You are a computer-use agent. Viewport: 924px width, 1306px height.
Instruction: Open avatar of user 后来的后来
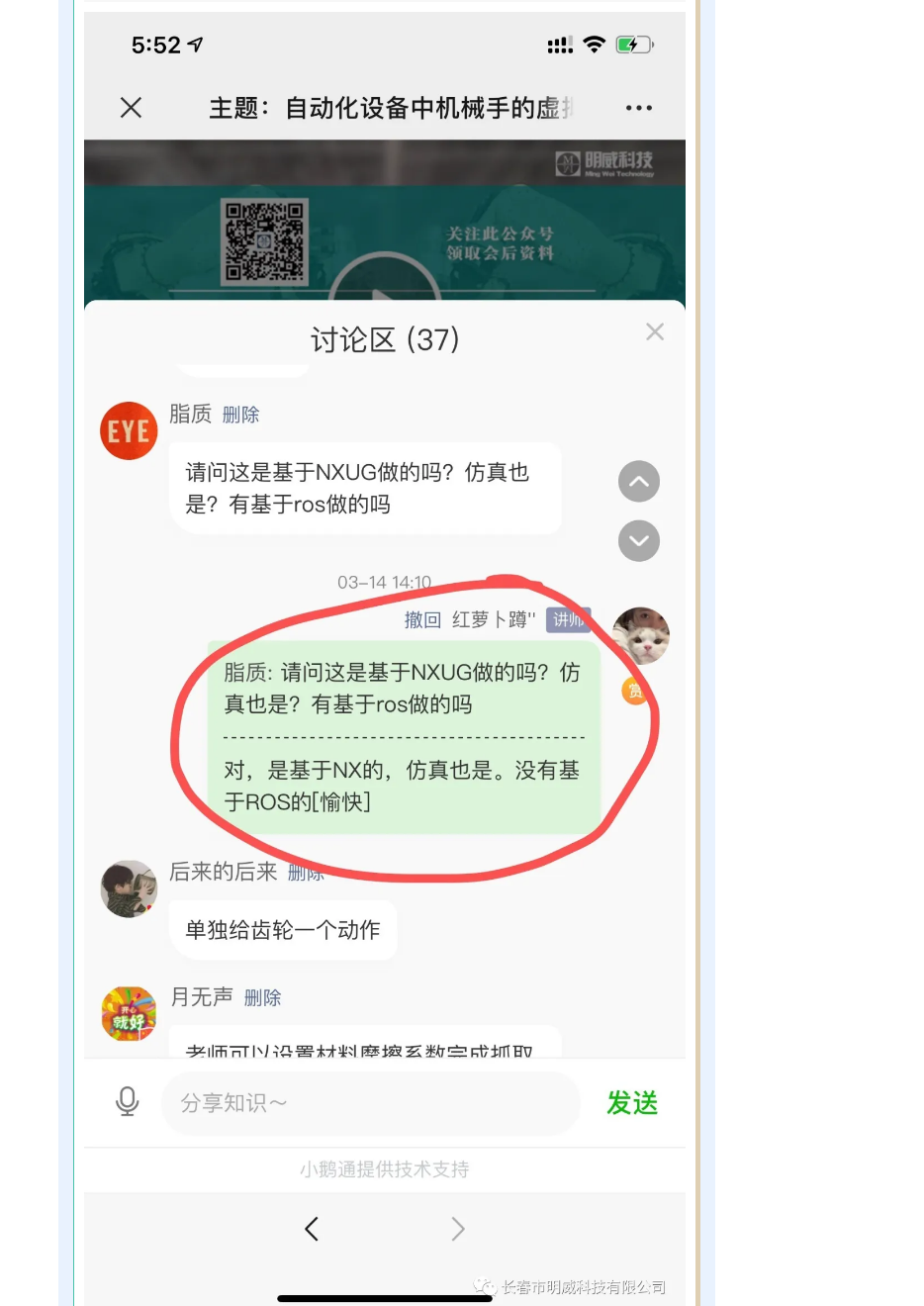click(129, 888)
